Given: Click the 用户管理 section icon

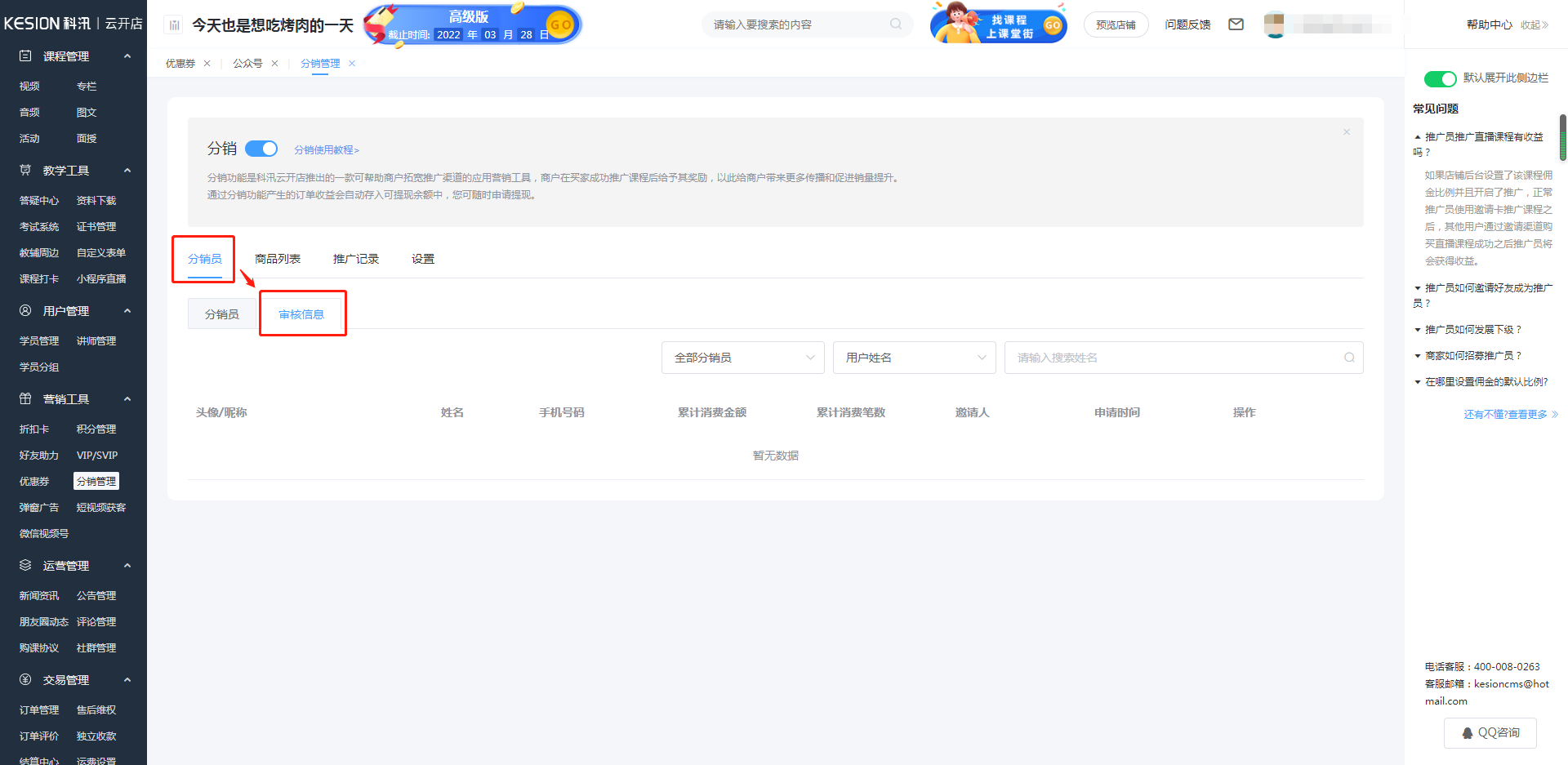Looking at the screenshot, I should tap(25, 311).
